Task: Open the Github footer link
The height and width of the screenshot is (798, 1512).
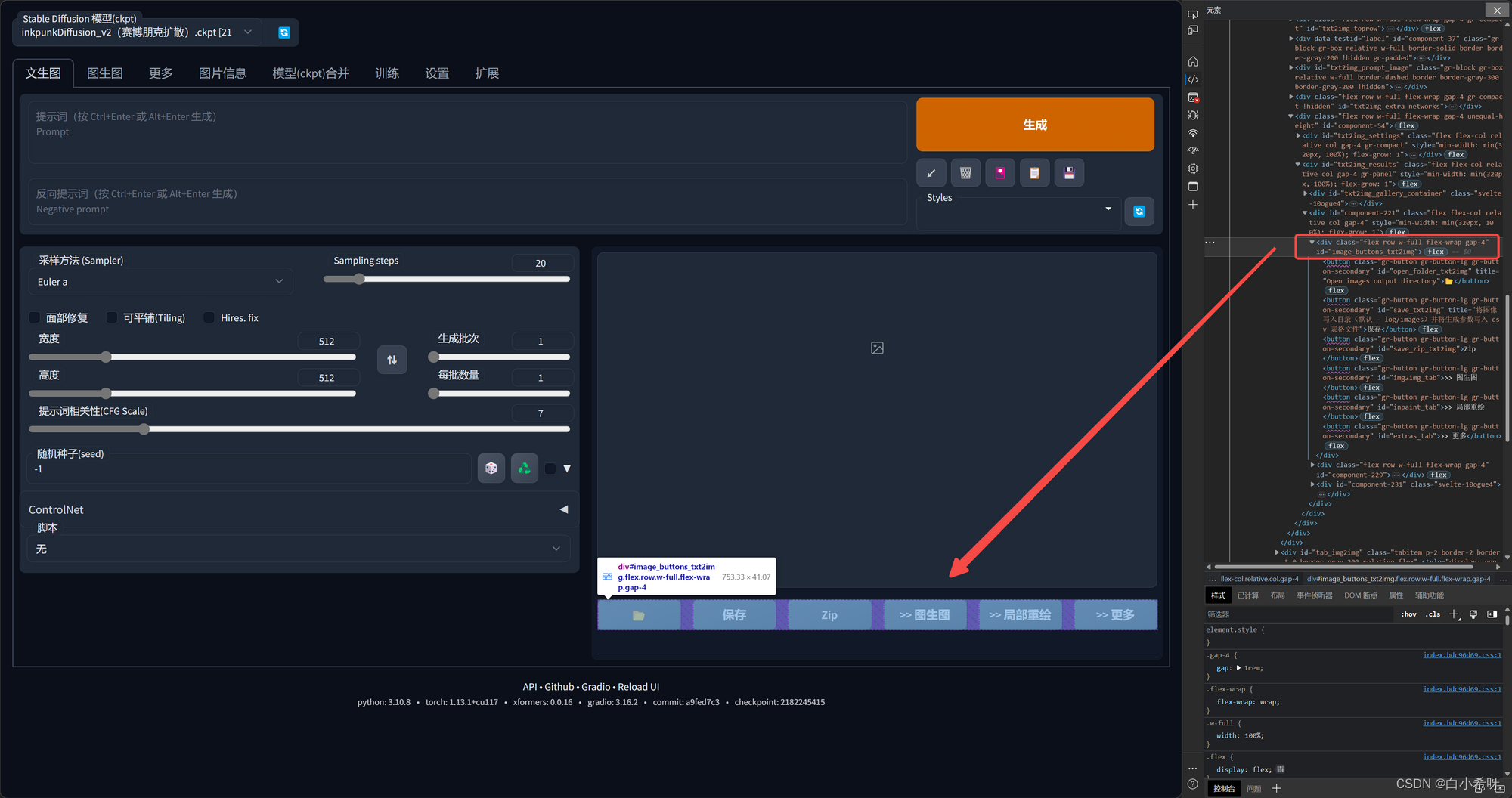Action: pyautogui.click(x=559, y=687)
